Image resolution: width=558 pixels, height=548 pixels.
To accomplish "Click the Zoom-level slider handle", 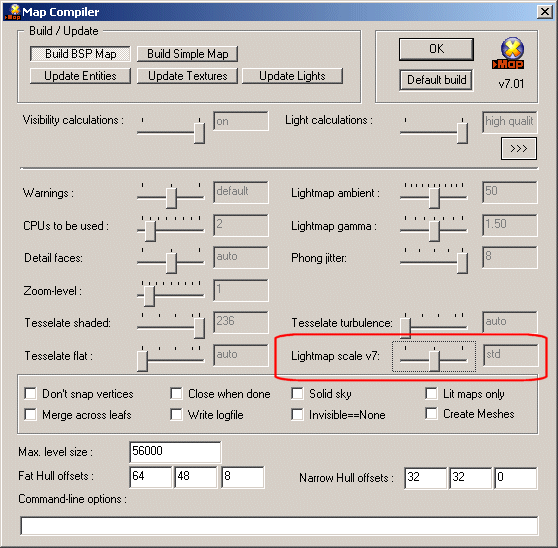I will [149, 296].
